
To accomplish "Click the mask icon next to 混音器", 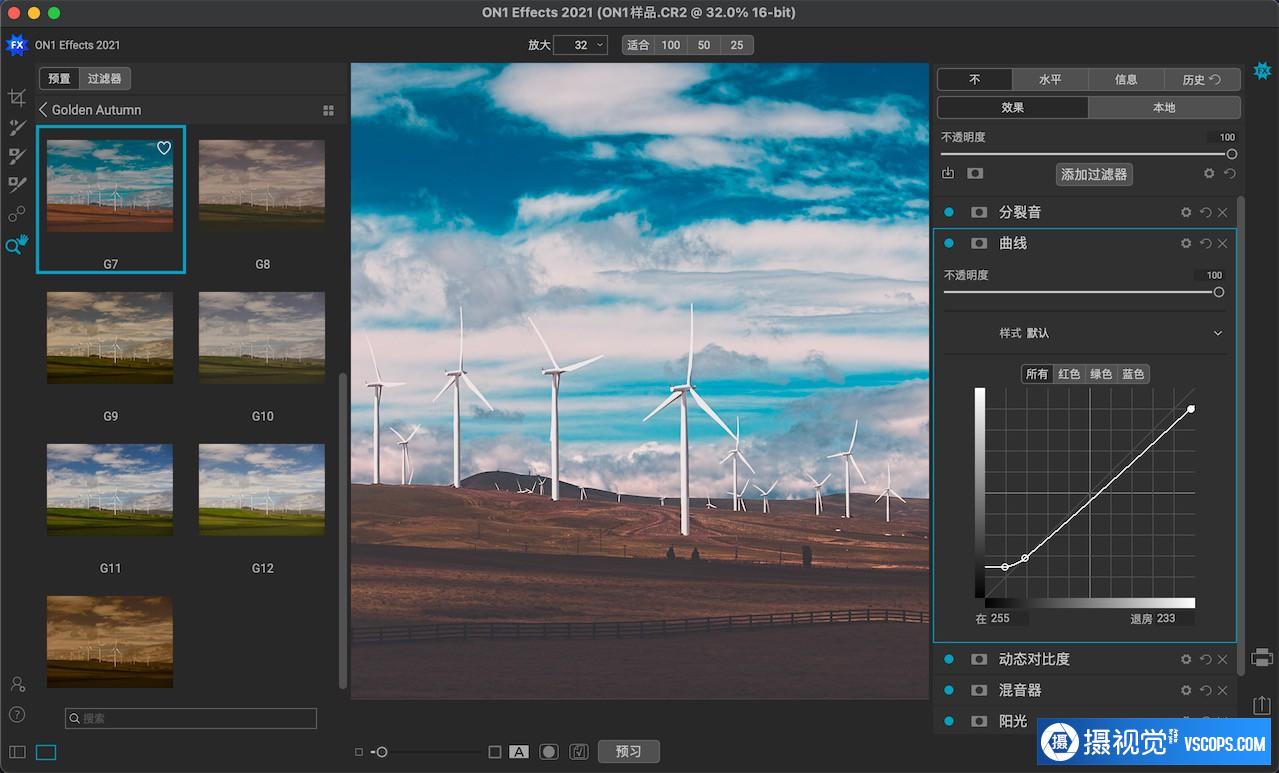I will (979, 691).
